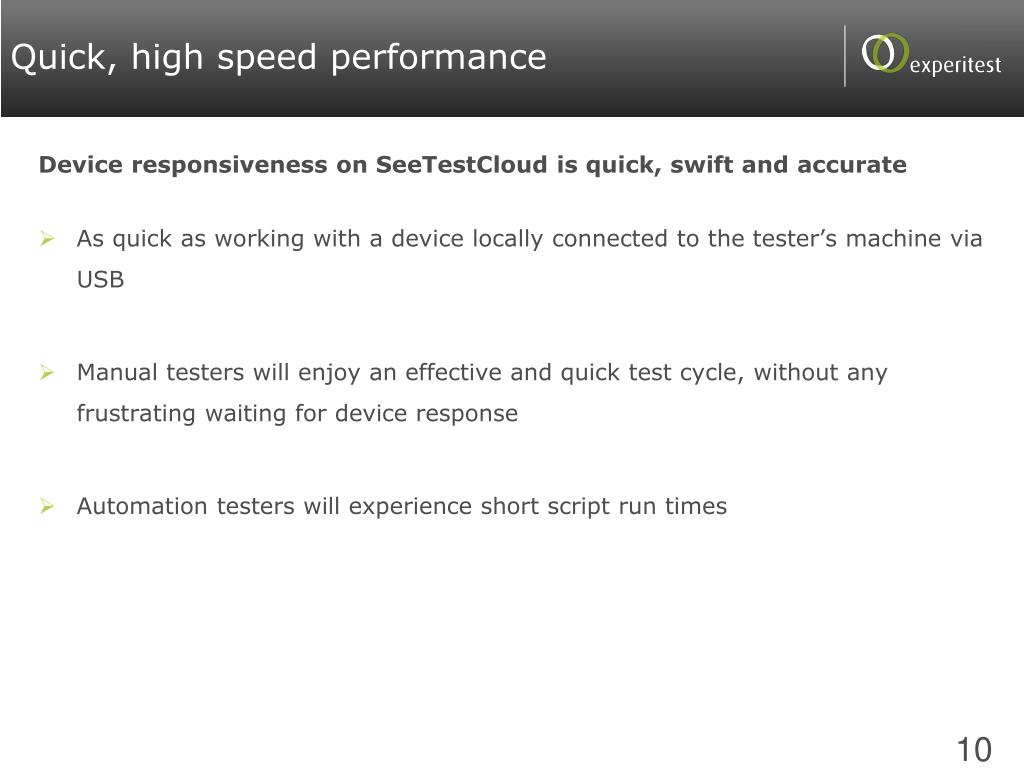Click the word SeeTestCloud in heading

[x=461, y=165]
